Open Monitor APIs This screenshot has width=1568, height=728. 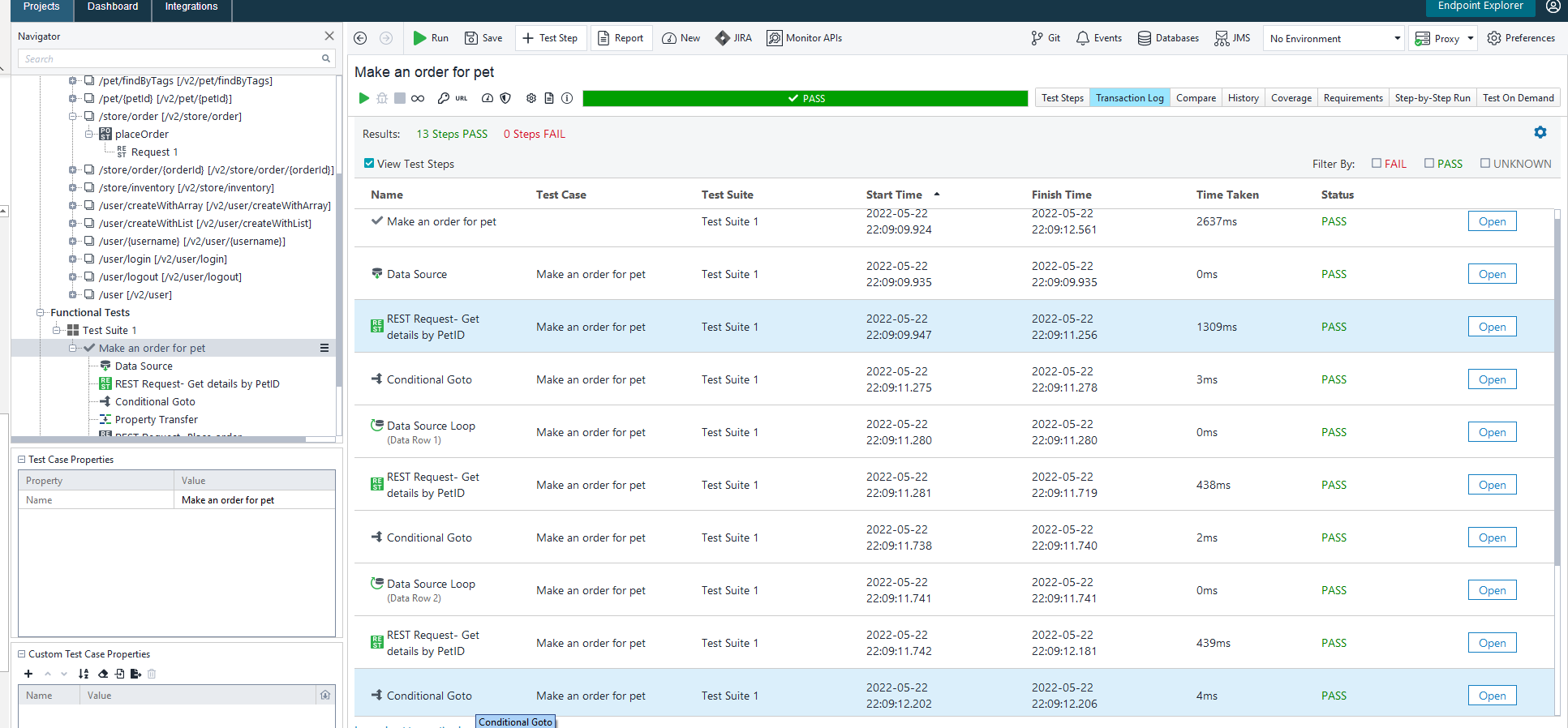[805, 38]
